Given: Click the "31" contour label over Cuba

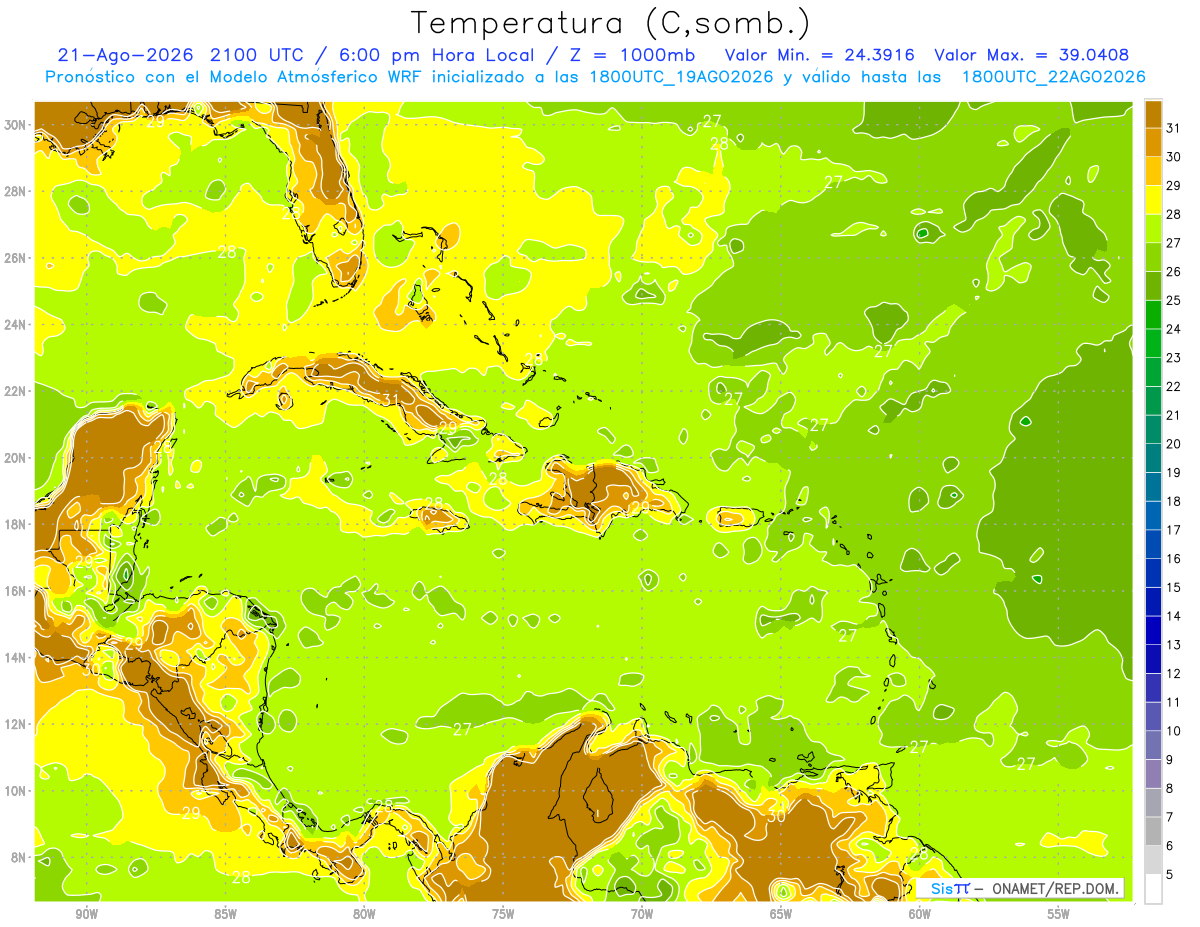Looking at the screenshot, I should click(391, 400).
